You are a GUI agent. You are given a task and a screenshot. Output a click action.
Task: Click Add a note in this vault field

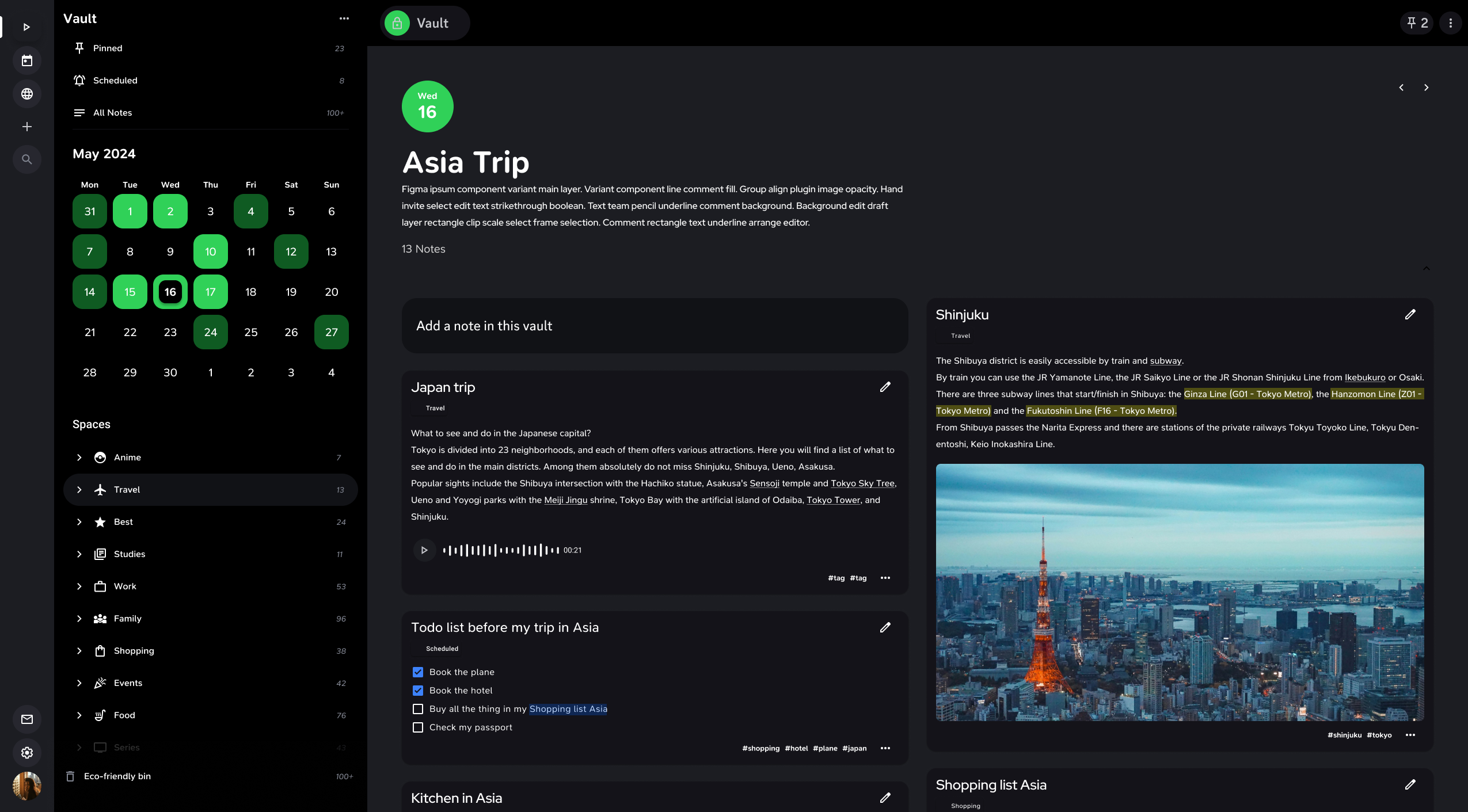(x=655, y=326)
